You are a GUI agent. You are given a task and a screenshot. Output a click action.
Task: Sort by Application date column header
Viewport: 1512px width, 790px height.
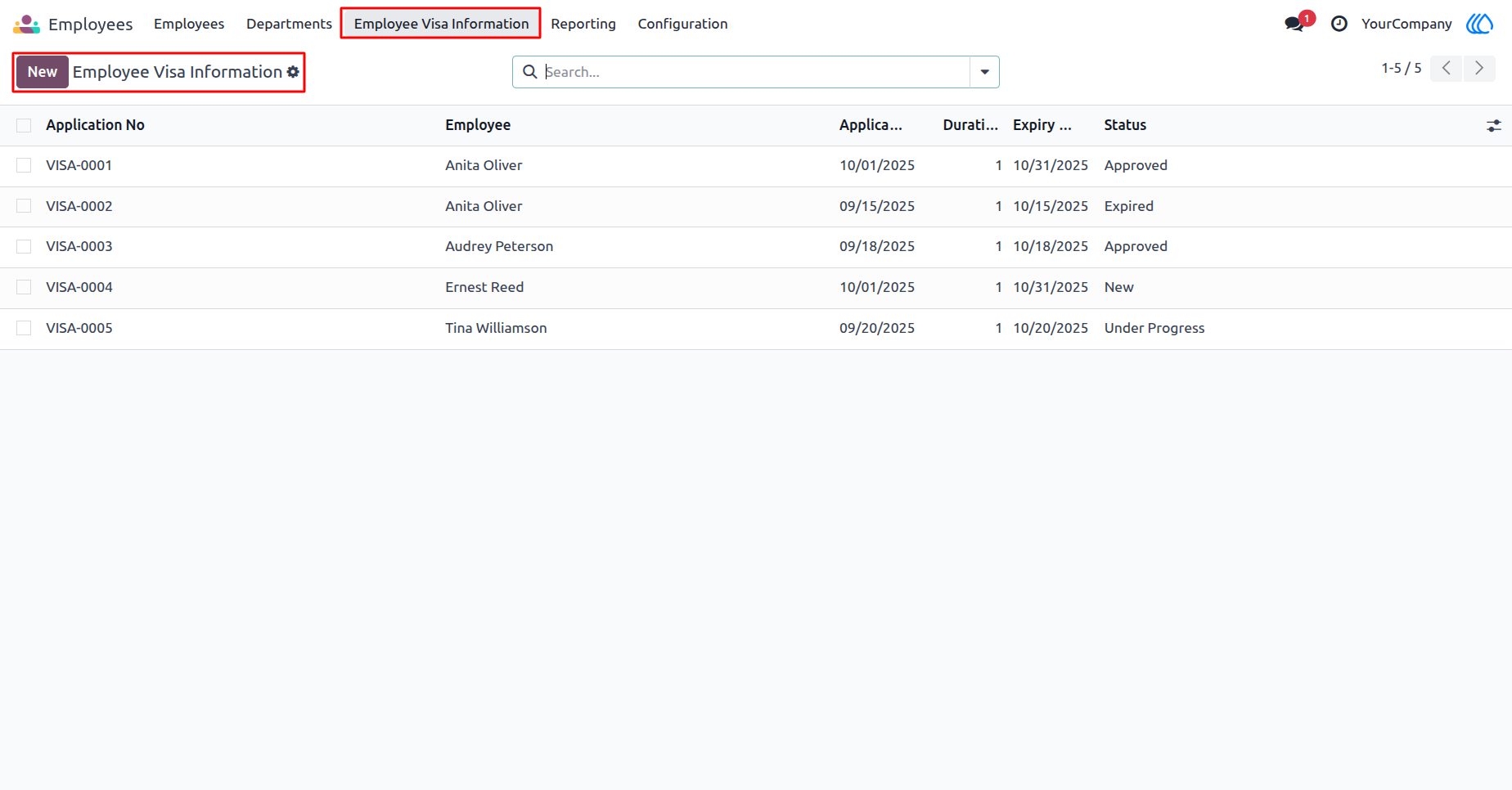coord(871,125)
